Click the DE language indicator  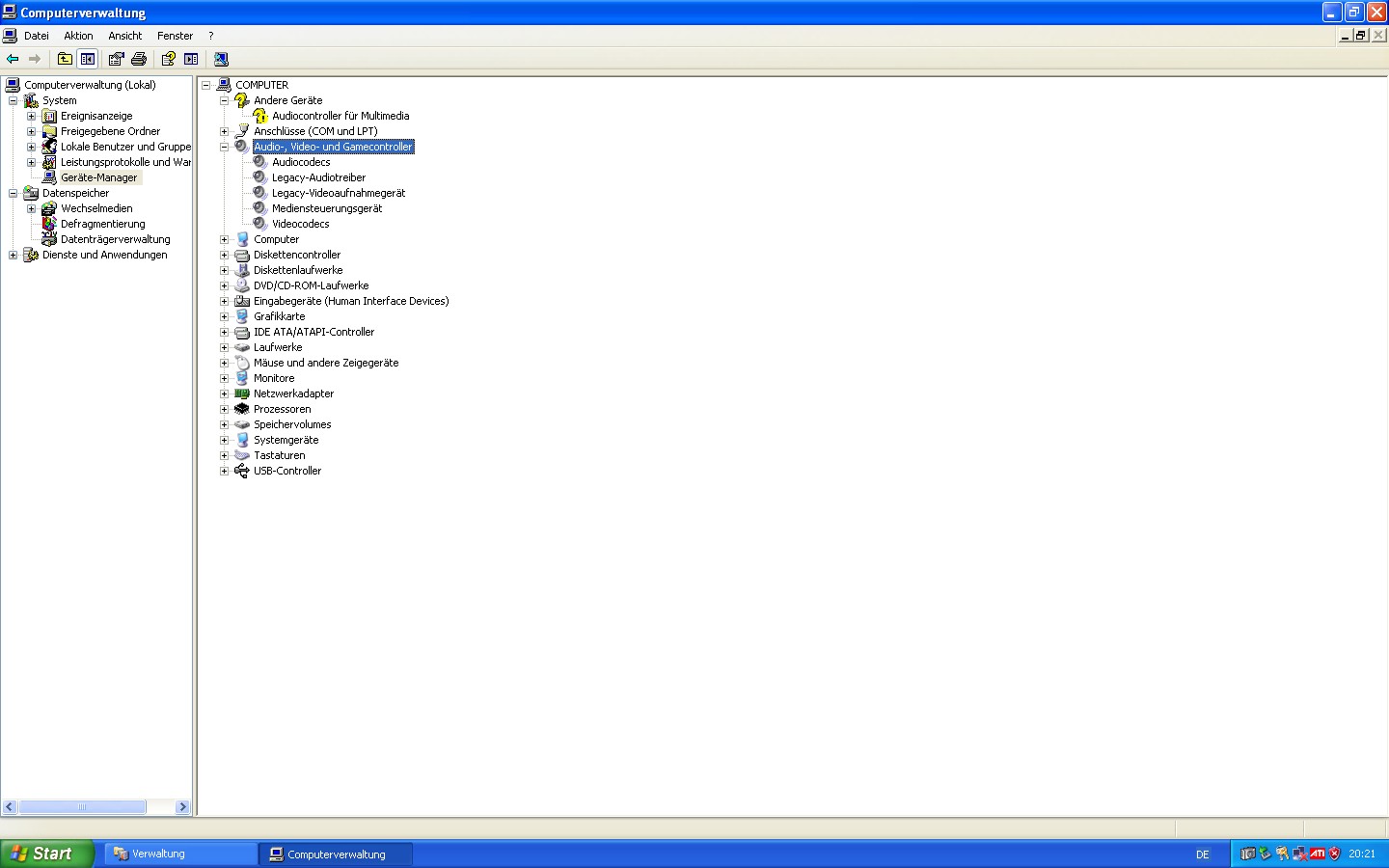click(1203, 854)
